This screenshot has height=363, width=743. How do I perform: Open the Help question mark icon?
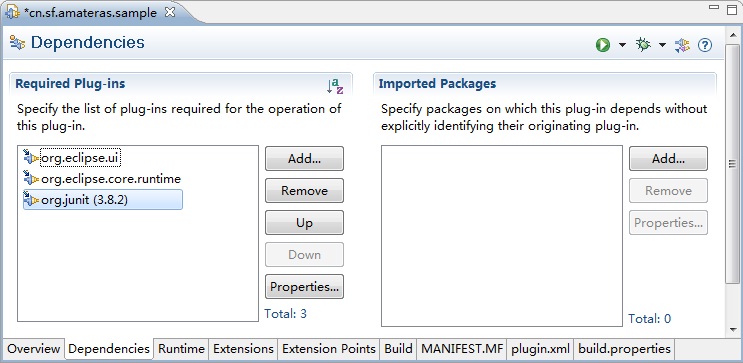coord(705,45)
